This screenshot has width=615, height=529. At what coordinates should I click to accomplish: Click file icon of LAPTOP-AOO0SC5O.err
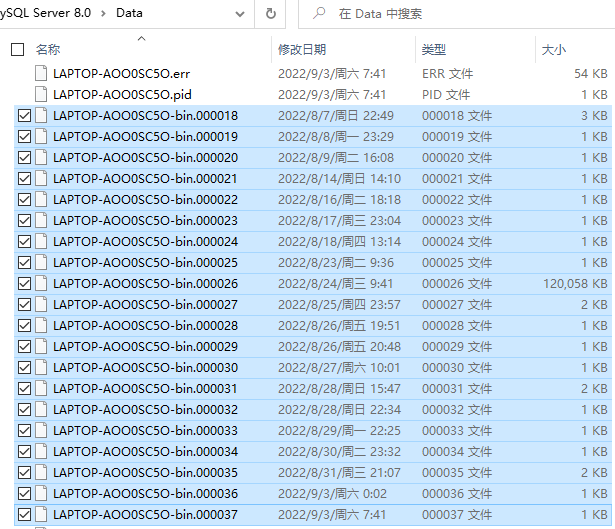pos(41,73)
